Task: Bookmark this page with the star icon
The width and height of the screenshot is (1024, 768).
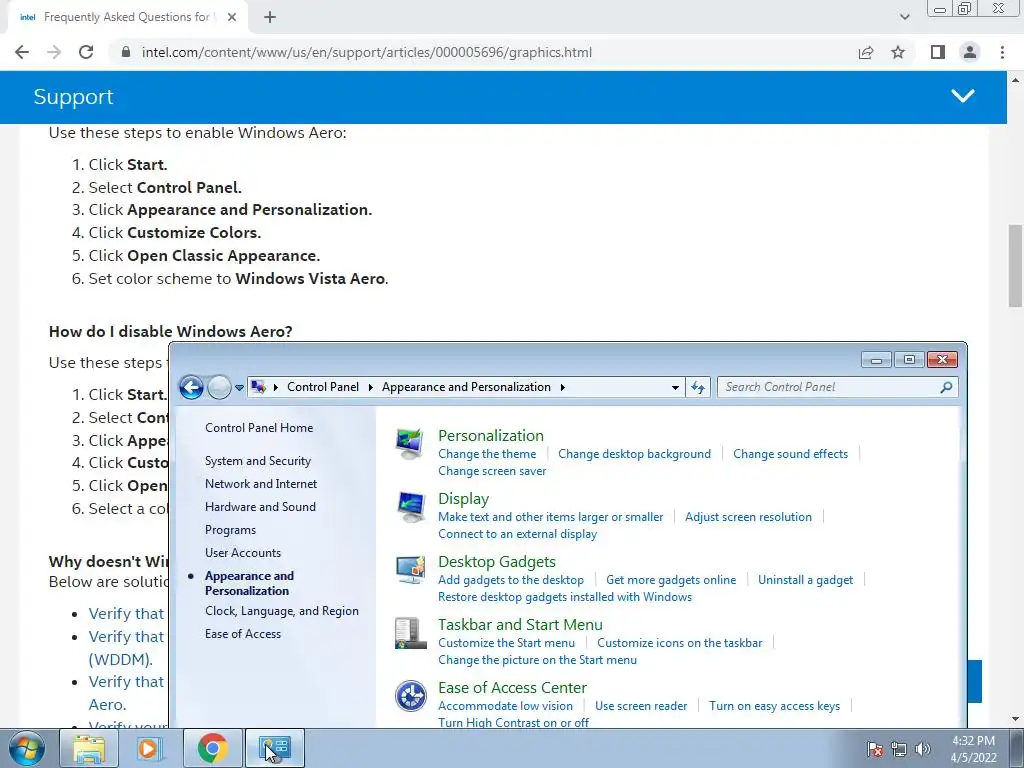Action: [898, 52]
